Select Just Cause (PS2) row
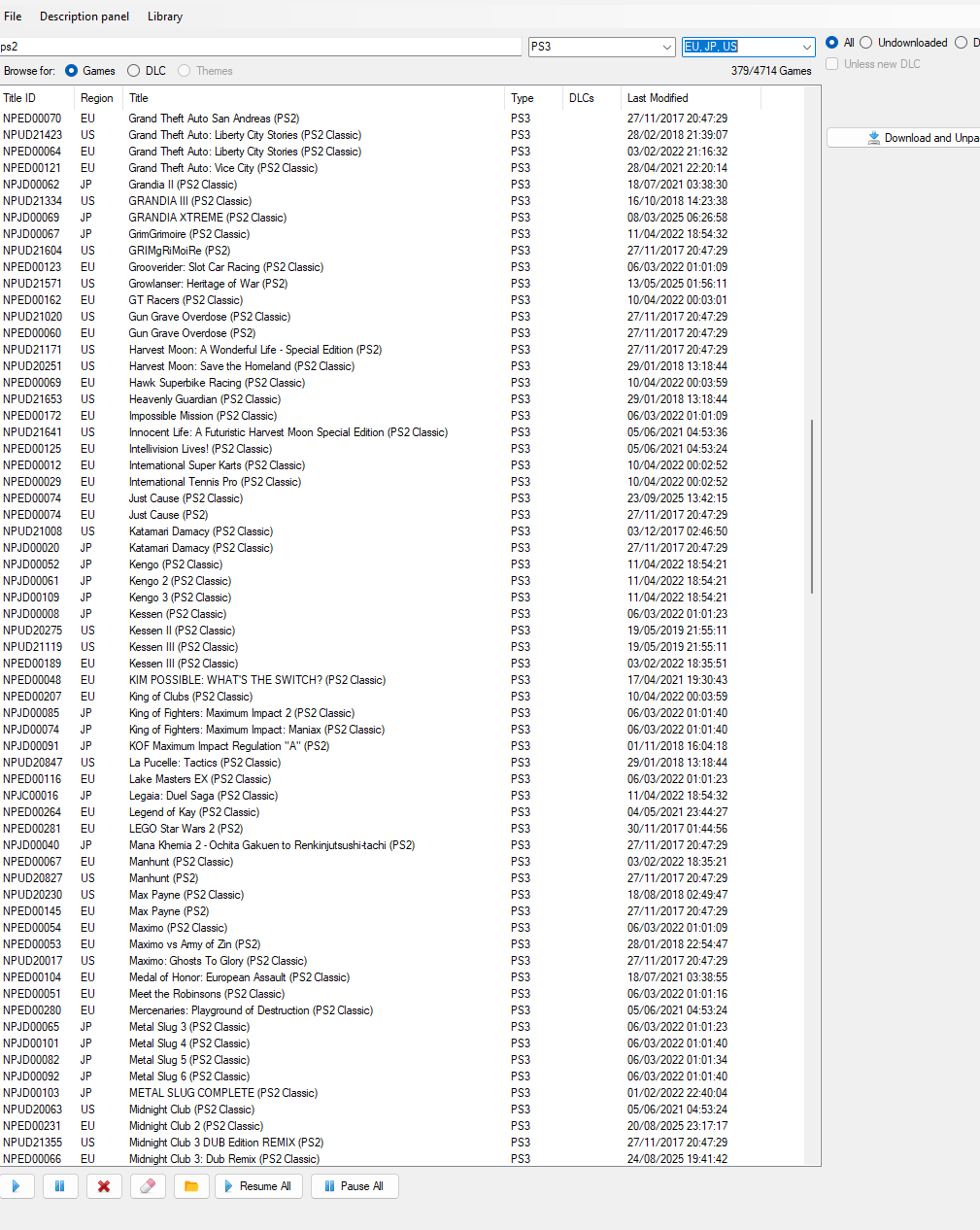Image resolution: width=980 pixels, height=1230 pixels. [x=403, y=515]
